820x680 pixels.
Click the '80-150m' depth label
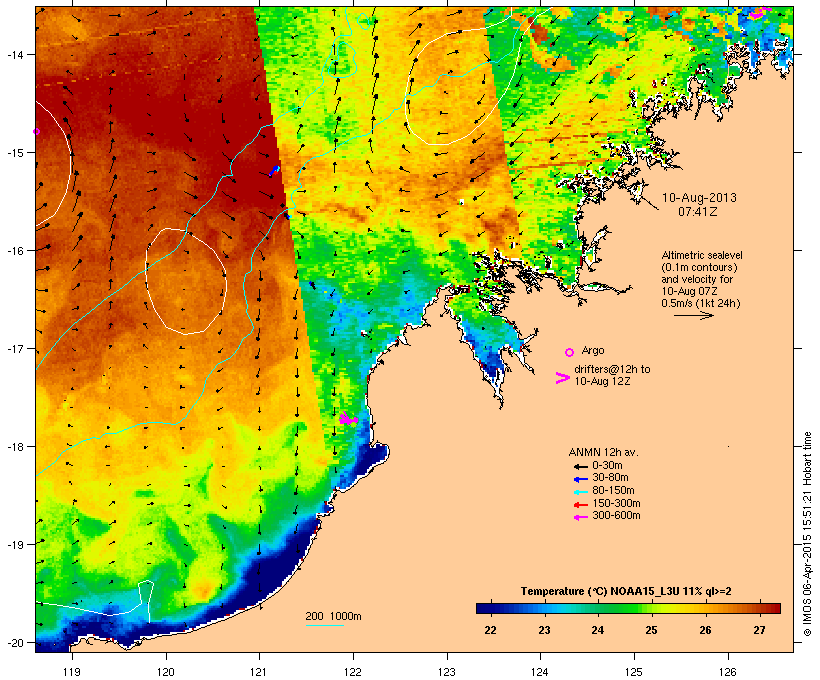tap(613, 491)
